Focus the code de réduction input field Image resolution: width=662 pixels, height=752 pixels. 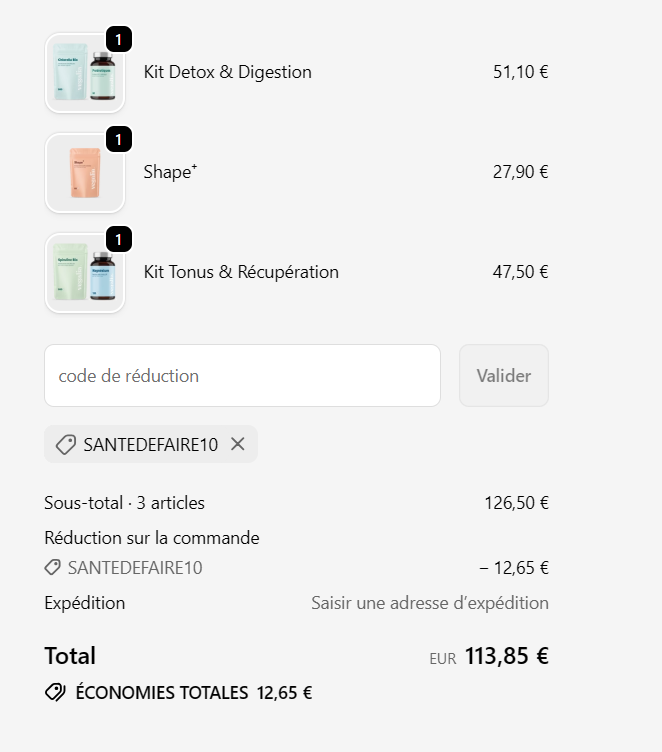coord(242,376)
